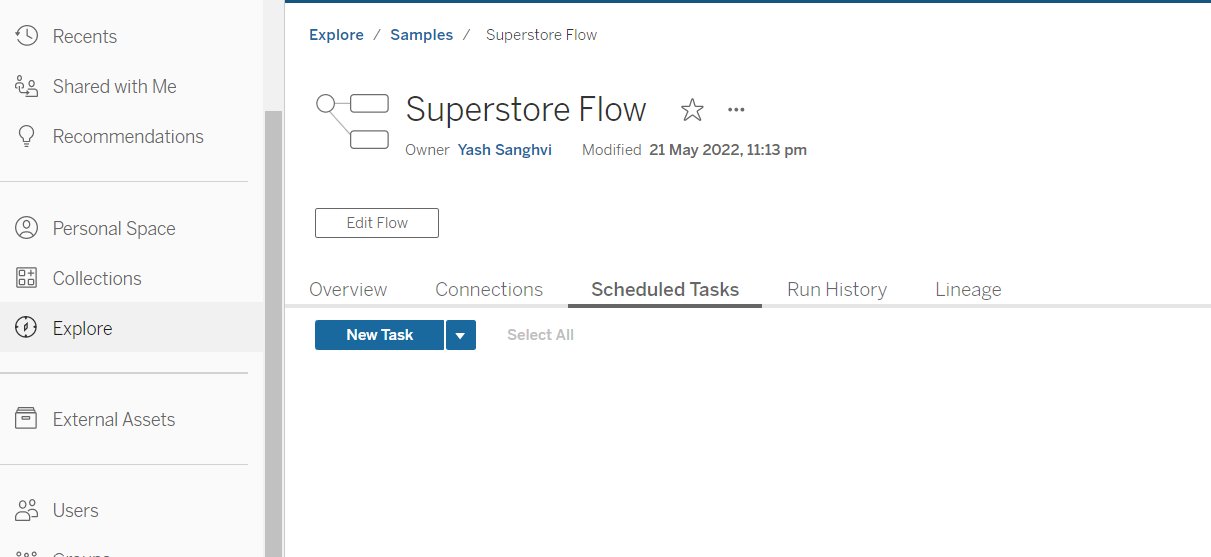Click the Personal Space person icon
The width and height of the screenshot is (1211, 557).
tap(27, 228)
